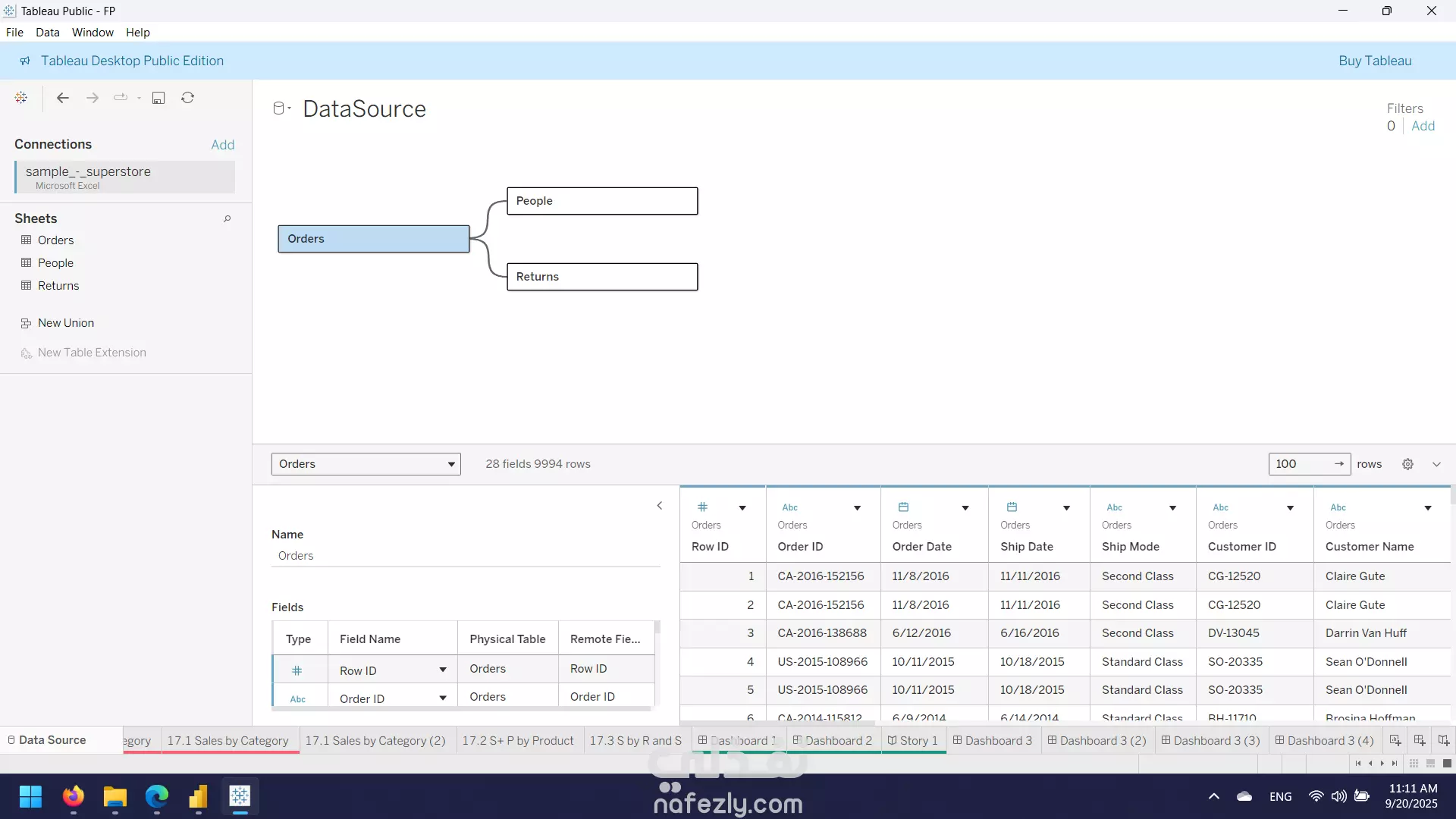Collapse the metadata pane with left chevron
This screenshot has height=819, width=1456.
[x=660, y=506]
